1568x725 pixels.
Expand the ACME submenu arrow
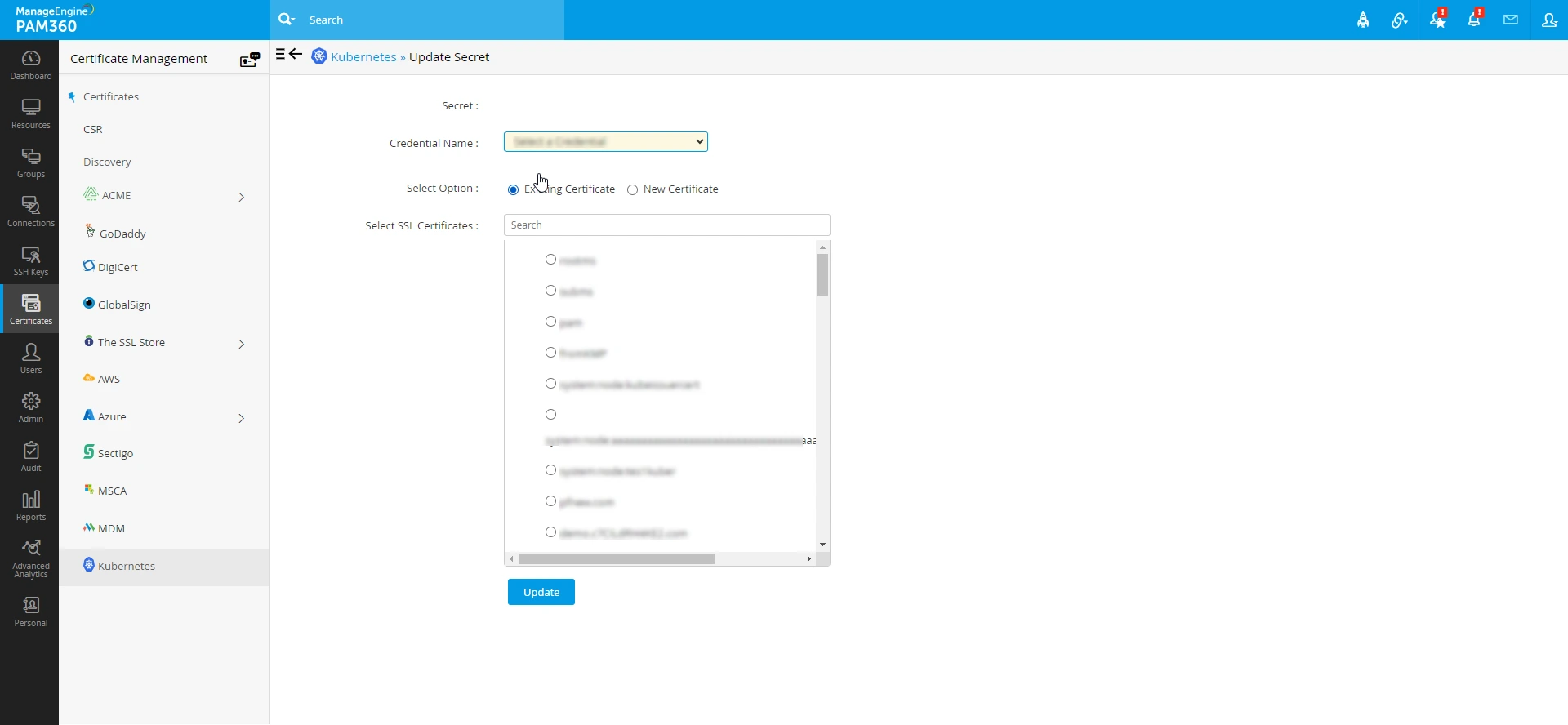coord(241,197)
